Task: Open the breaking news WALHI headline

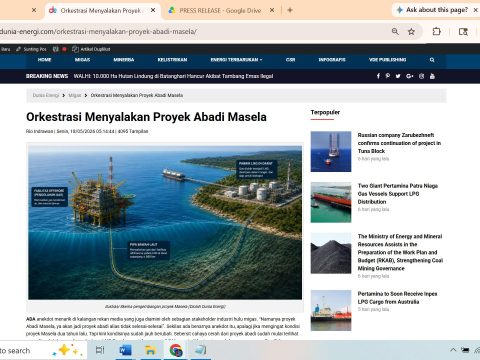Action: click(173, 76)
